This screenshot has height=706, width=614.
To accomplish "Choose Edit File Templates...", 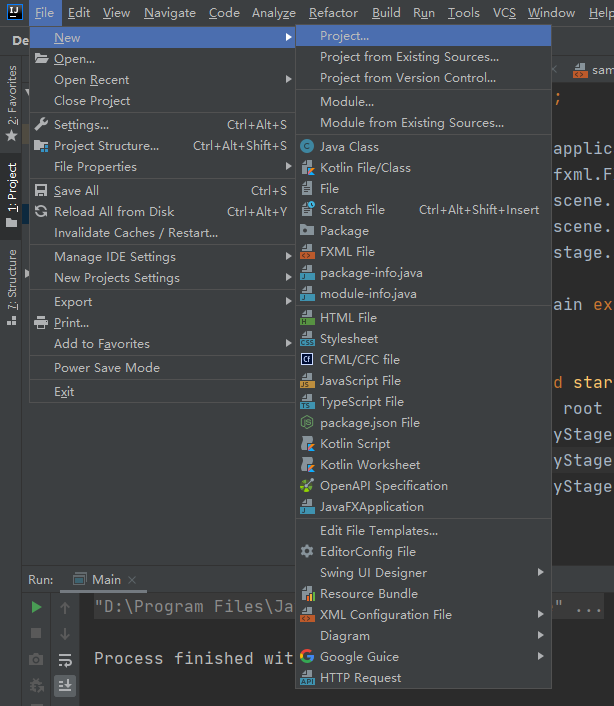I will click(424, 530).
